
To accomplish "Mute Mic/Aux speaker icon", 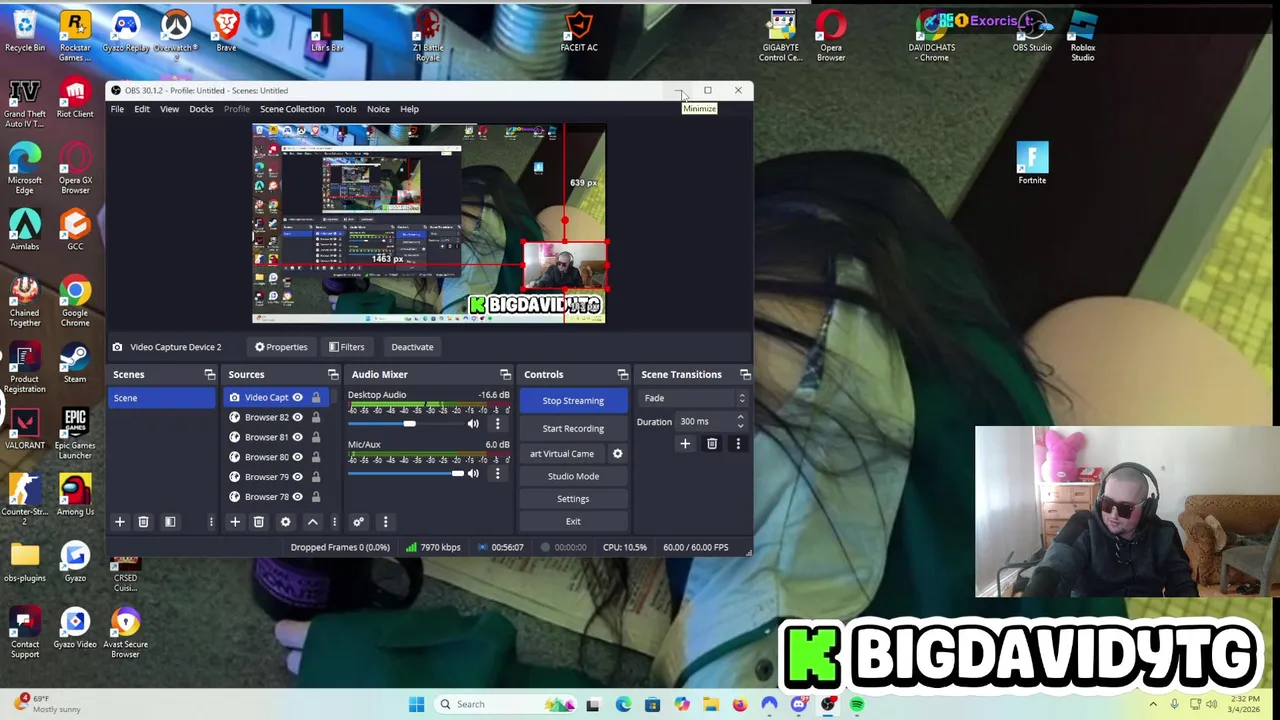I will coord(473,474).
